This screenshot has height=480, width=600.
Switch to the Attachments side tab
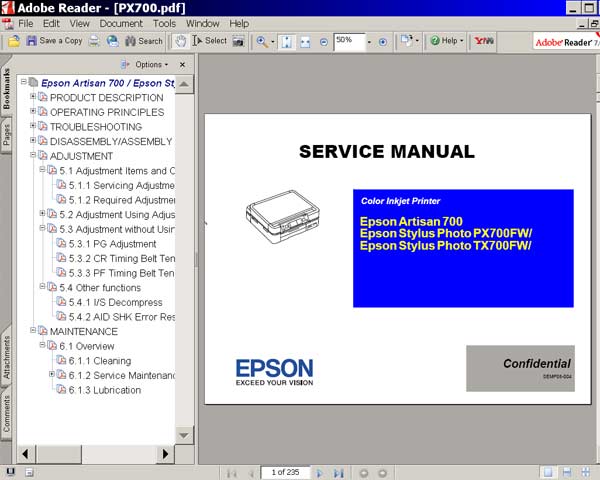[x=7, y=357]
